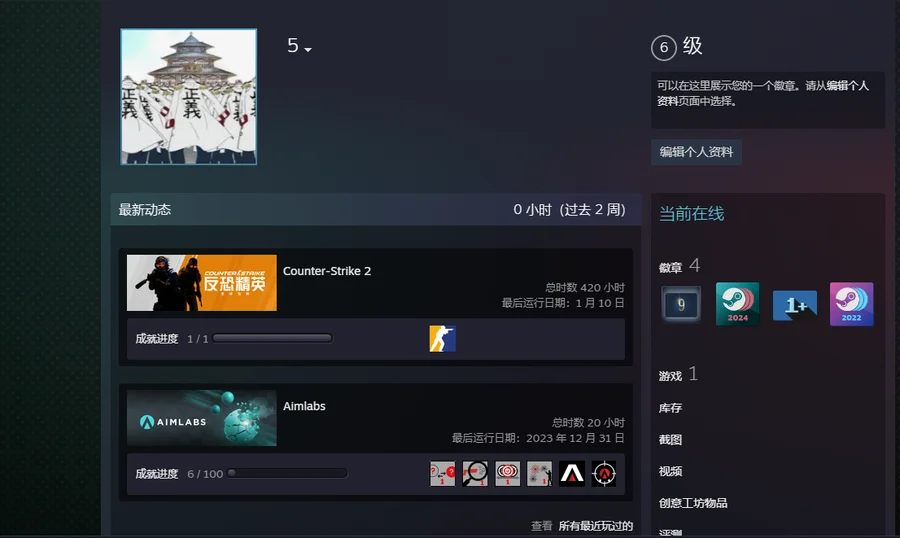Open the 游戏 games link
Screen dimensions: 900x538
pos(670,376)
